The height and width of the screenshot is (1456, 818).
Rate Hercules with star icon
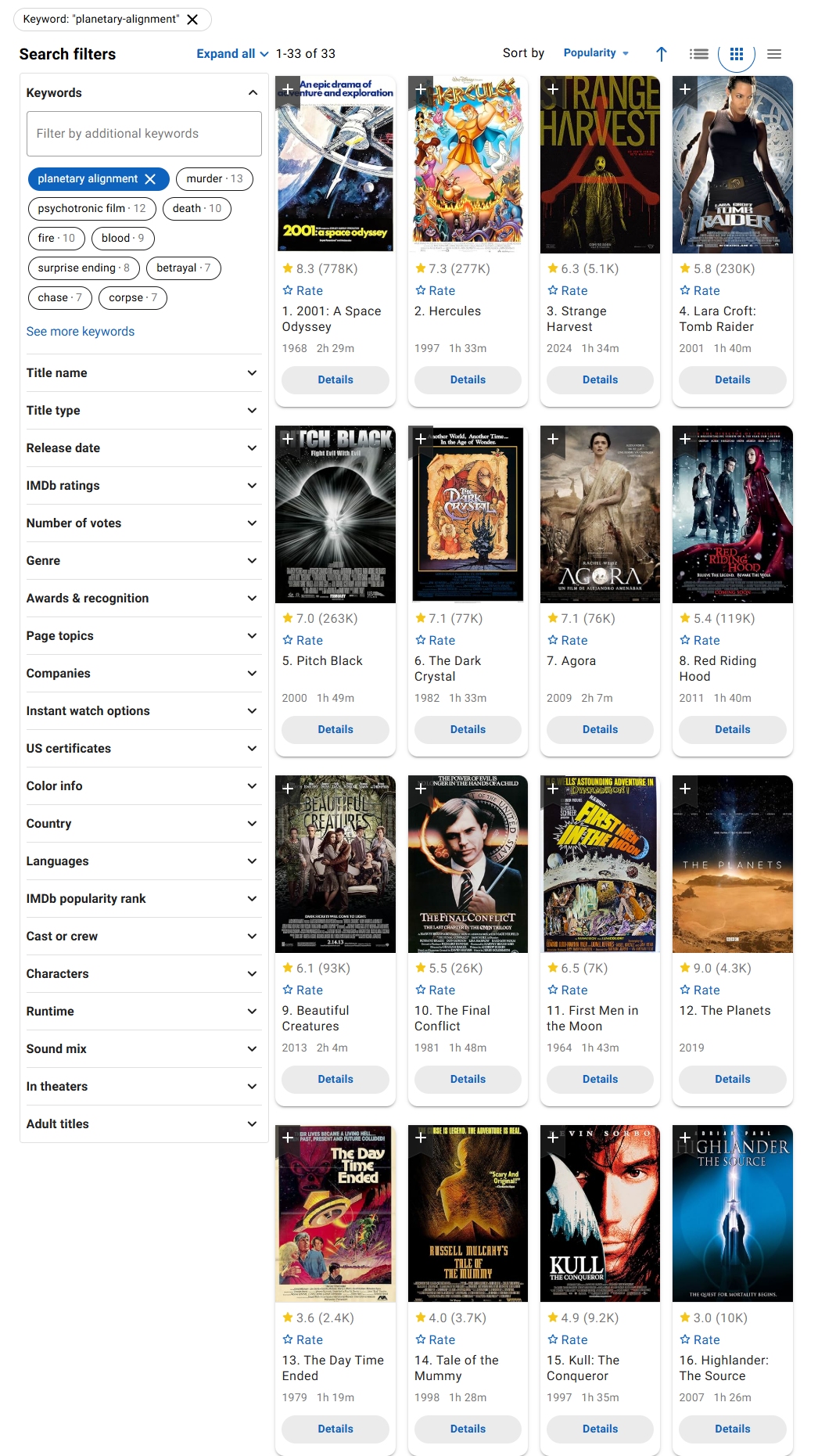[435, 290]
